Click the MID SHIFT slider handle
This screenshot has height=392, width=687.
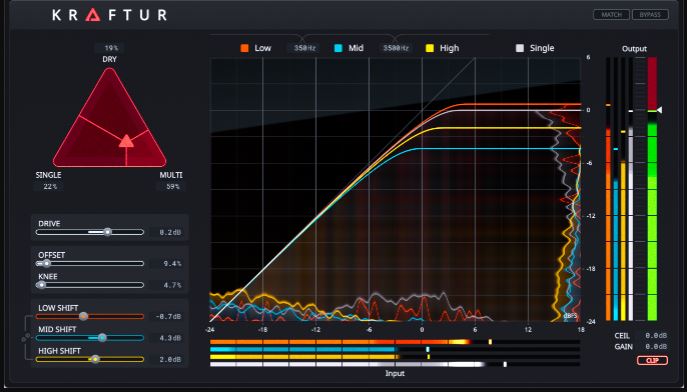(102, 338)
